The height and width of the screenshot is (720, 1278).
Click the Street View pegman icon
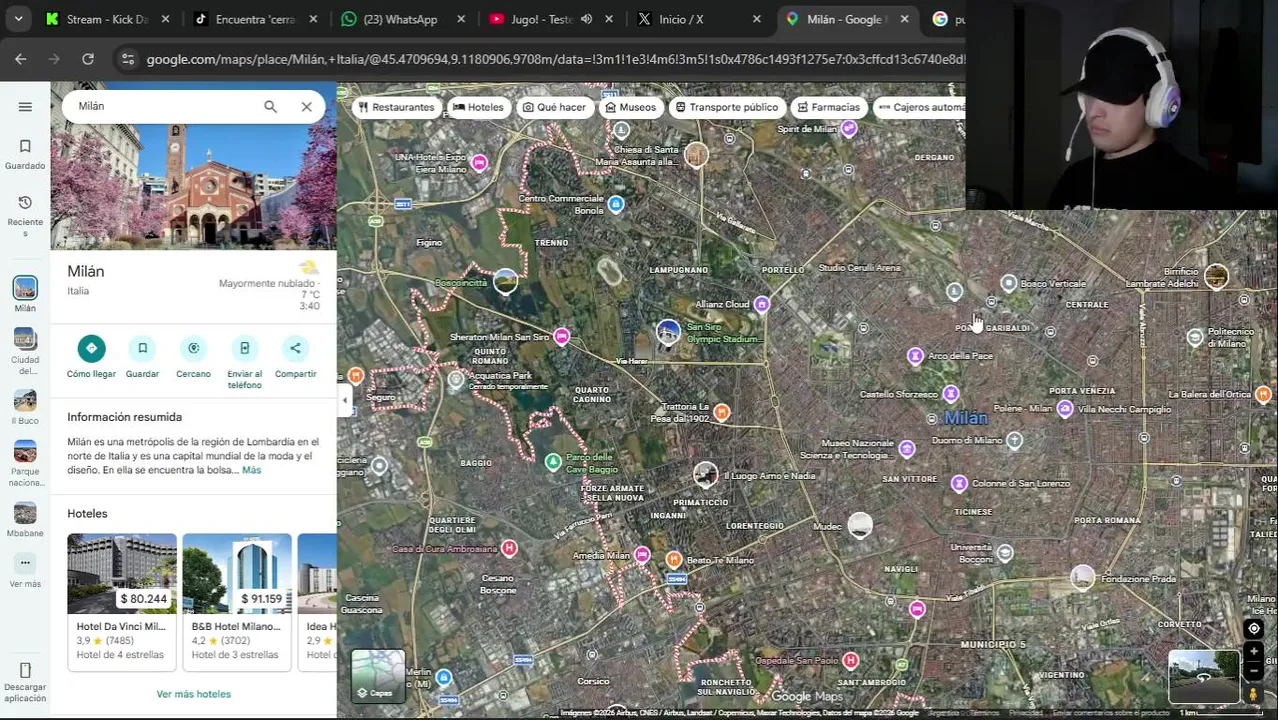tap(1253, 694)
